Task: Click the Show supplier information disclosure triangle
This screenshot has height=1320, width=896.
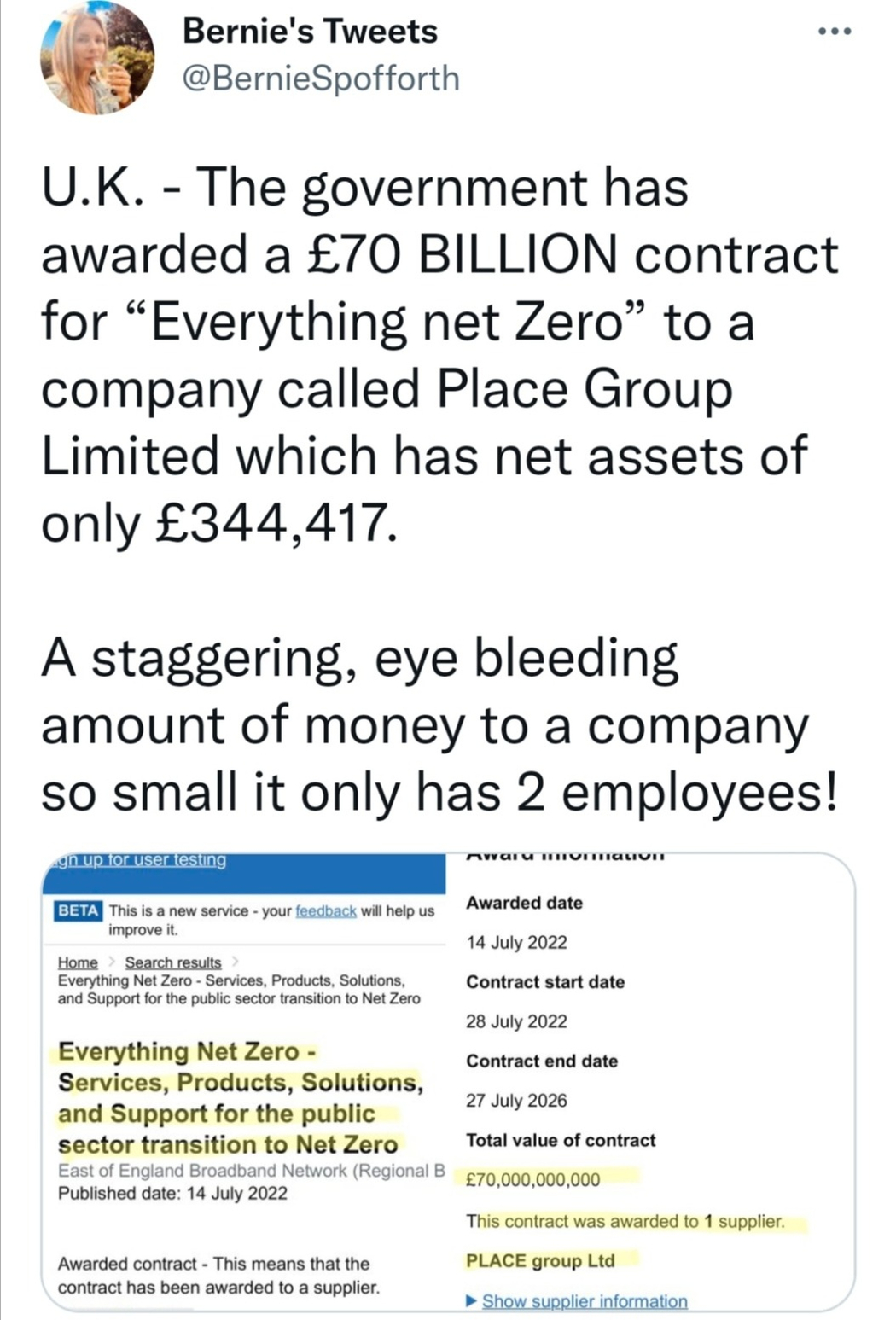Action: point(472,1301)
